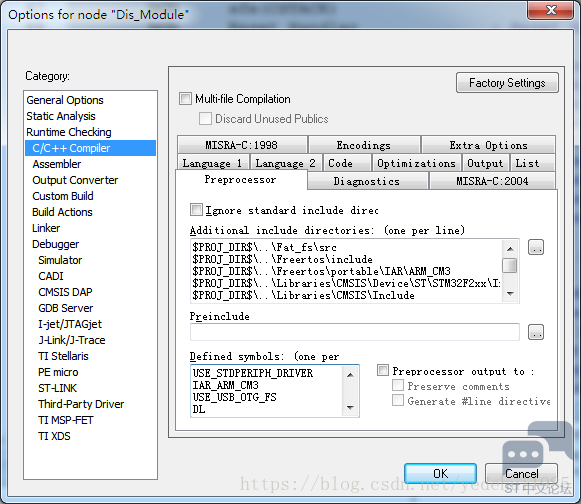Open the Extra Options tab
This screenshot has height=504, width=581.
(488, 145)
